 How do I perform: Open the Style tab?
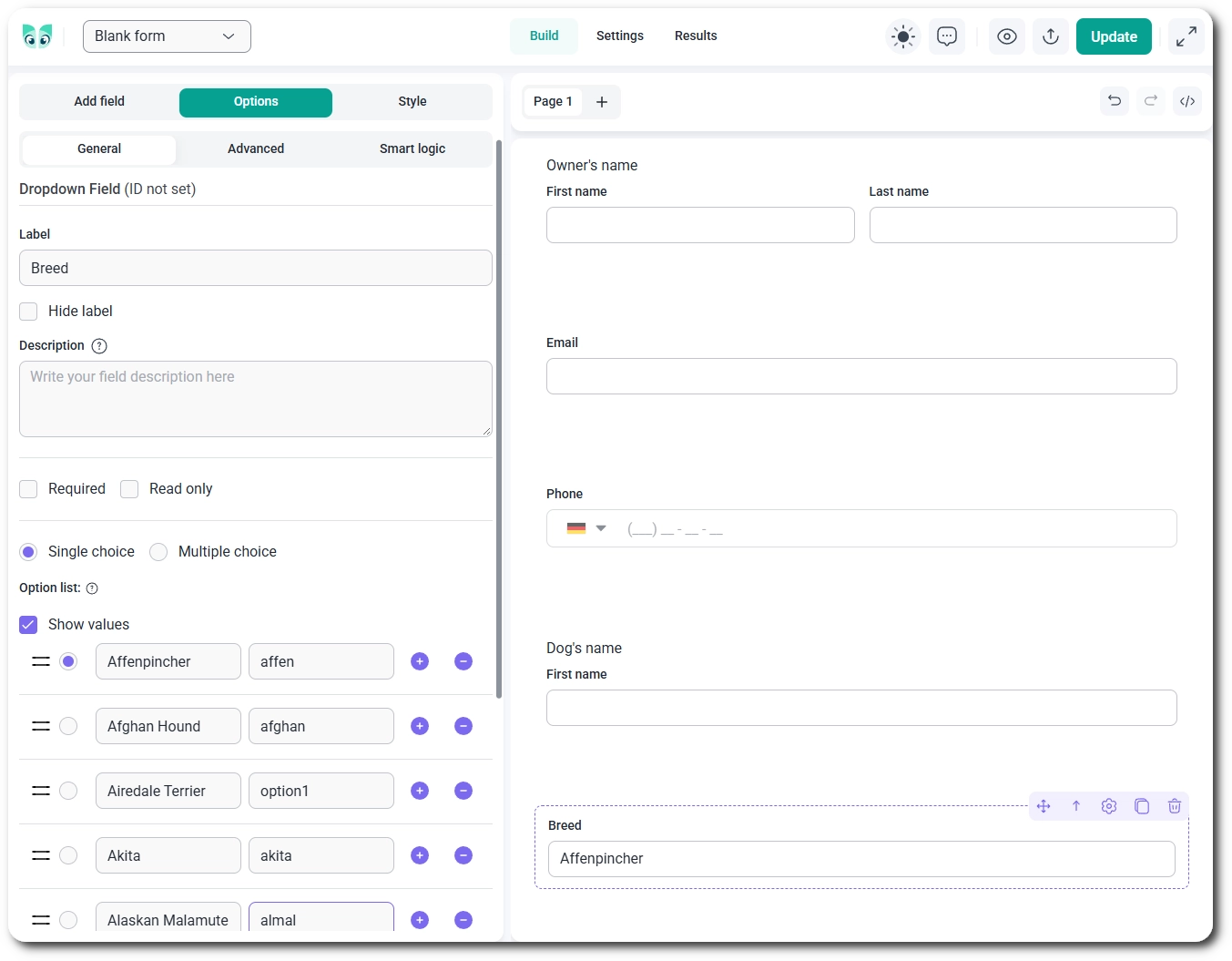click(x=412, y=102)
